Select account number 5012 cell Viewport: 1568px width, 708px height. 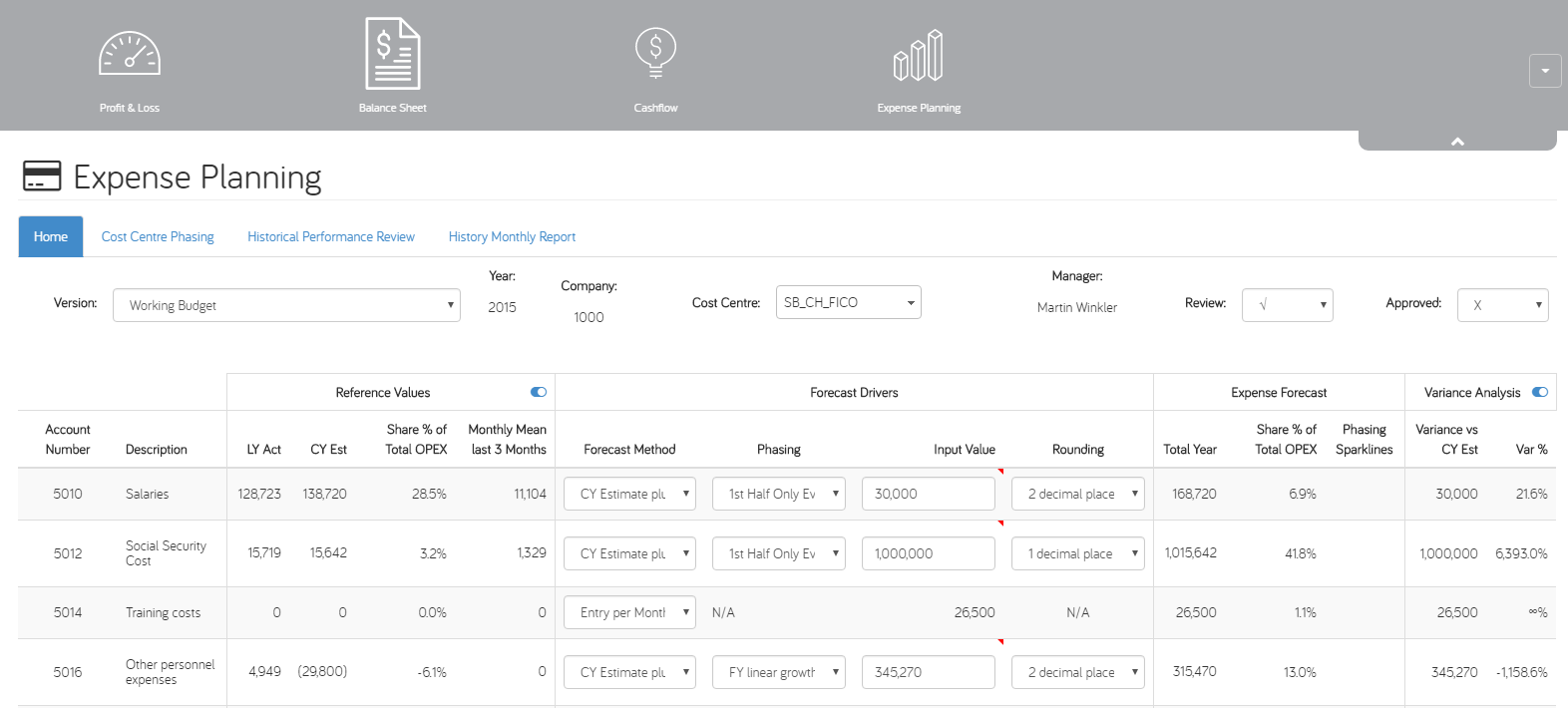68,553
